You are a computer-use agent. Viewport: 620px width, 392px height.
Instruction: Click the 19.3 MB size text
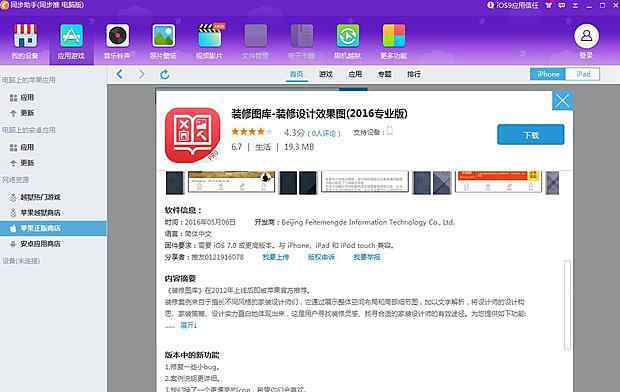point(299,147)
